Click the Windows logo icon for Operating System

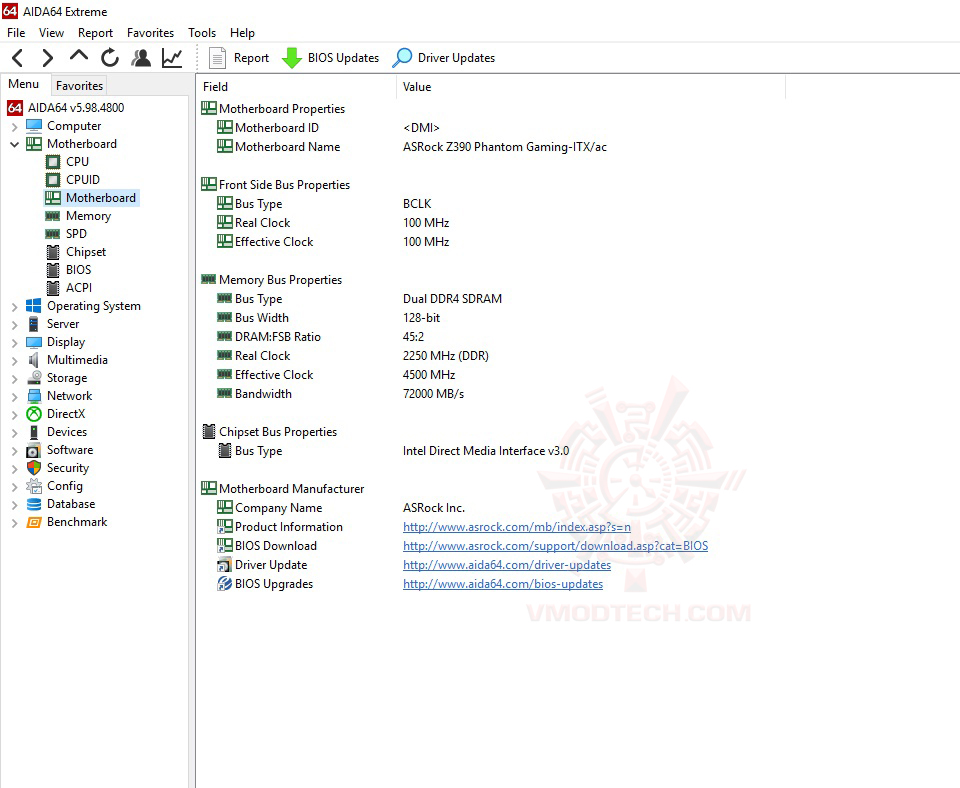click(x=34, y=306)
